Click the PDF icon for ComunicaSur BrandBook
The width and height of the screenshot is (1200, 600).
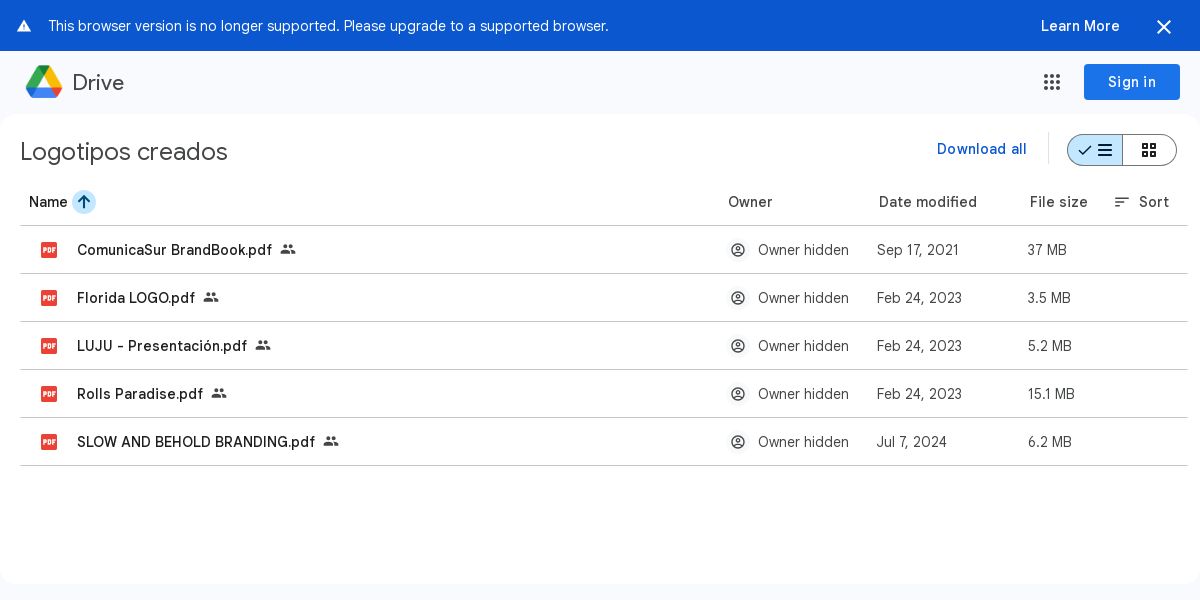[x=49, y=250]
